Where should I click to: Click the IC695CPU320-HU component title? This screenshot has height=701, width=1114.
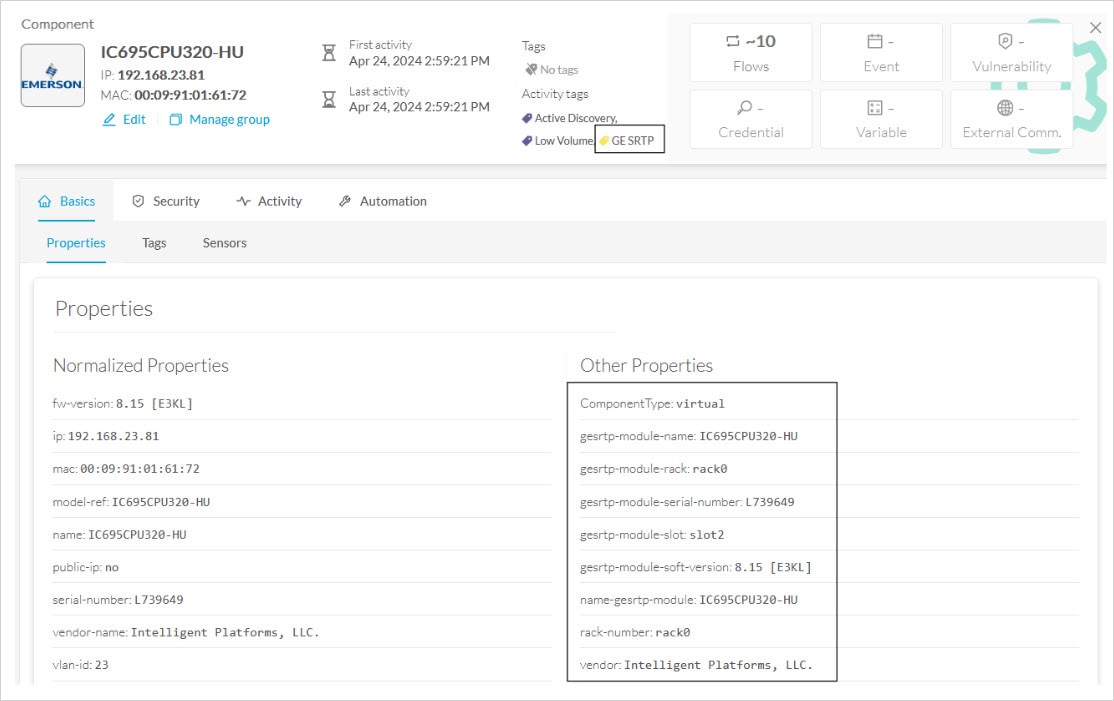pos(172,52)
